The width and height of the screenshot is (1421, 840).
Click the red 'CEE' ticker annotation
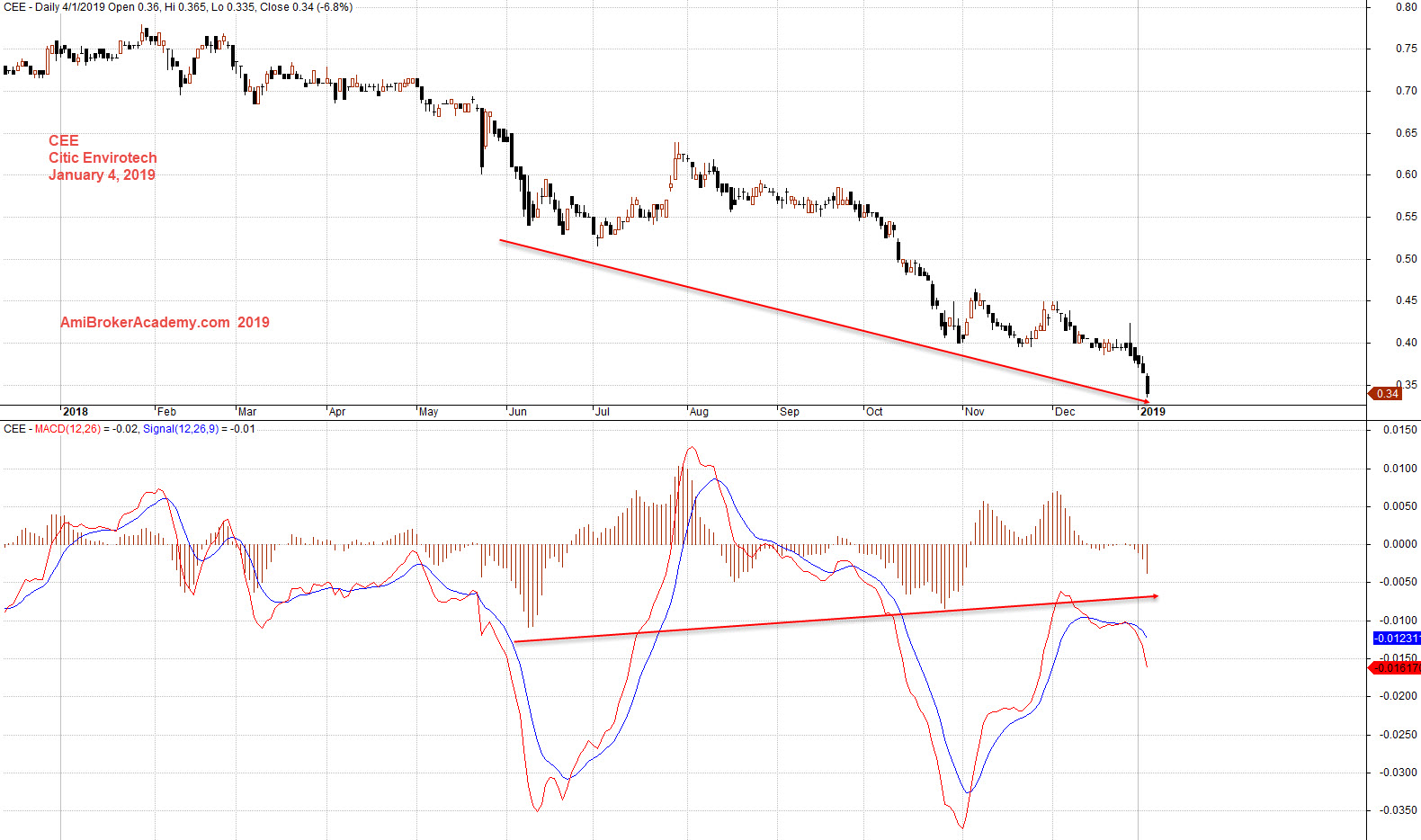point(64,140)
